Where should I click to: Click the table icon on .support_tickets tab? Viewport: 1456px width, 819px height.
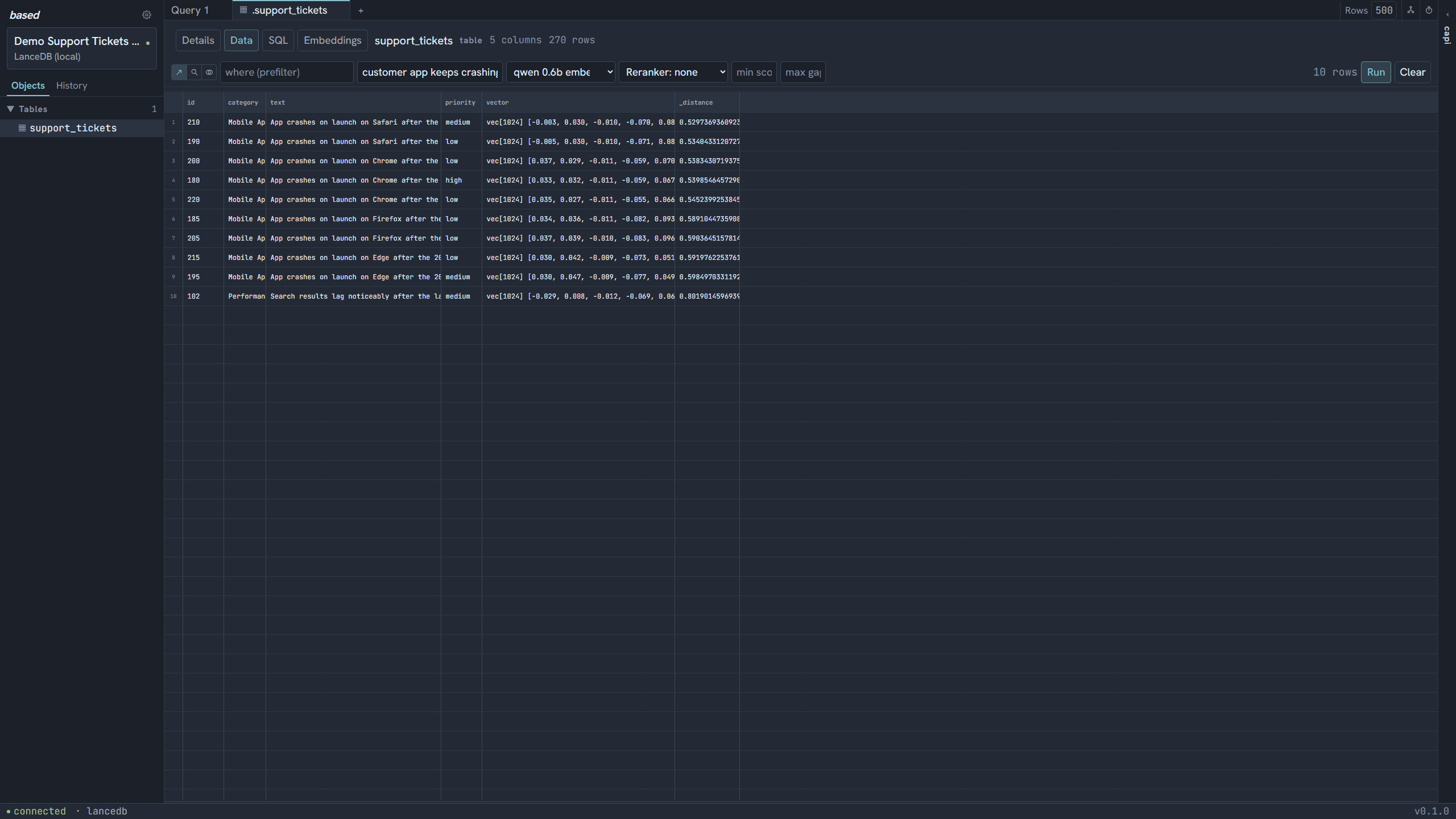click(x=243, y=10)
